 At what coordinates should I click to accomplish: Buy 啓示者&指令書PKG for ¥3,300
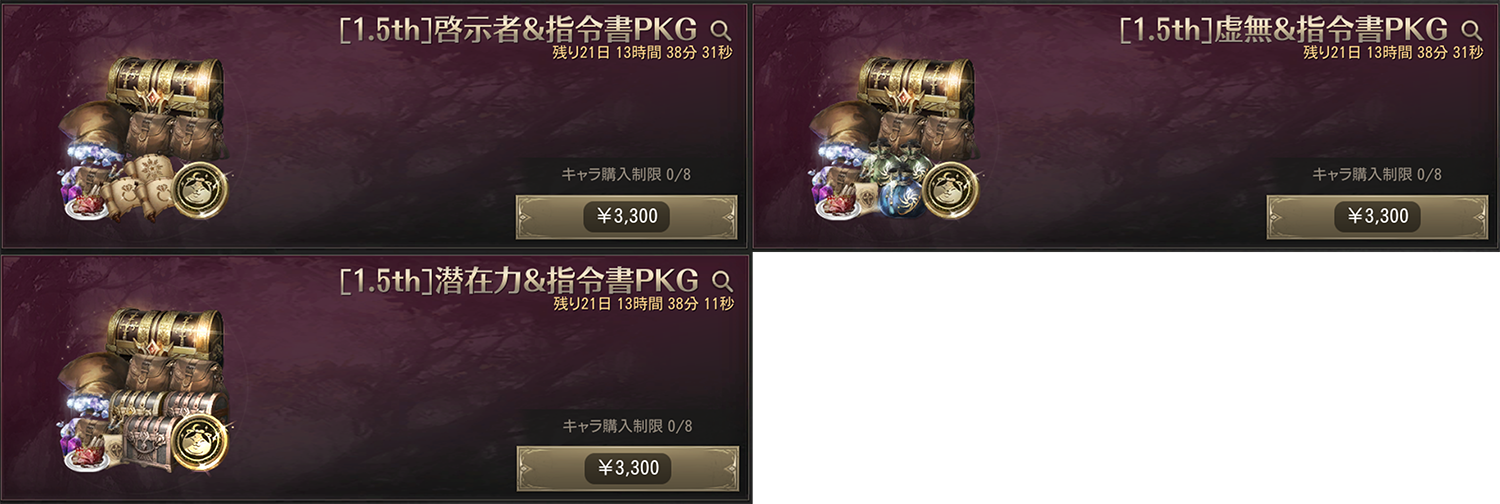point(627,217)
